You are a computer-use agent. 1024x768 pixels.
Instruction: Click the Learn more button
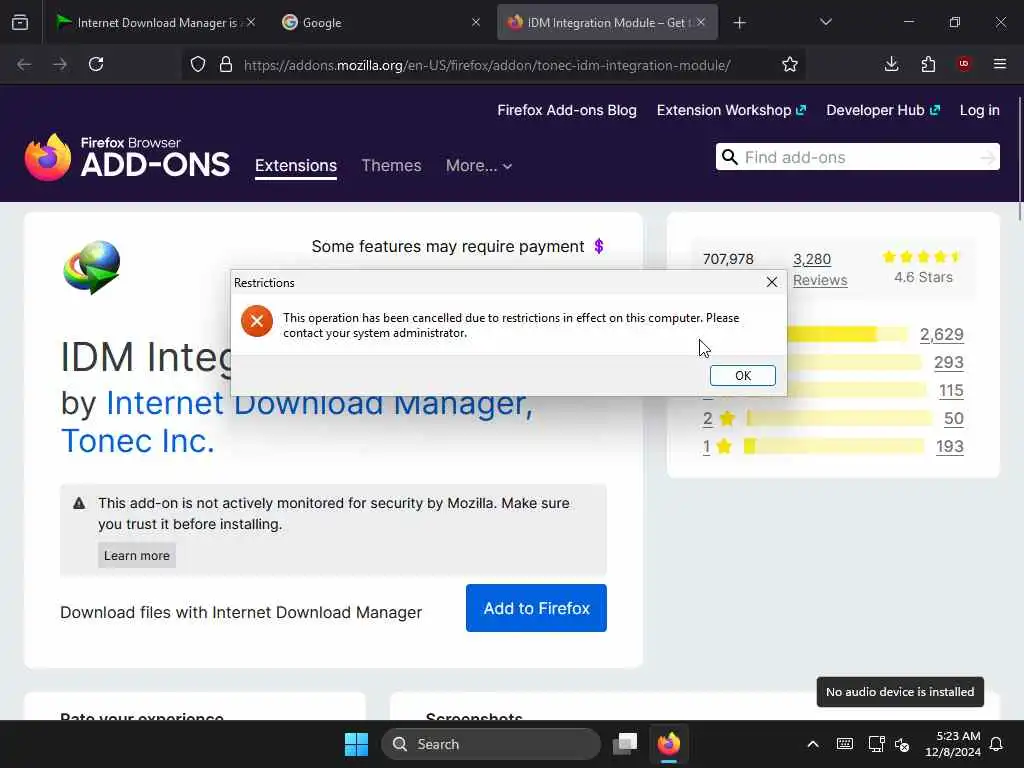coord(136,555)
